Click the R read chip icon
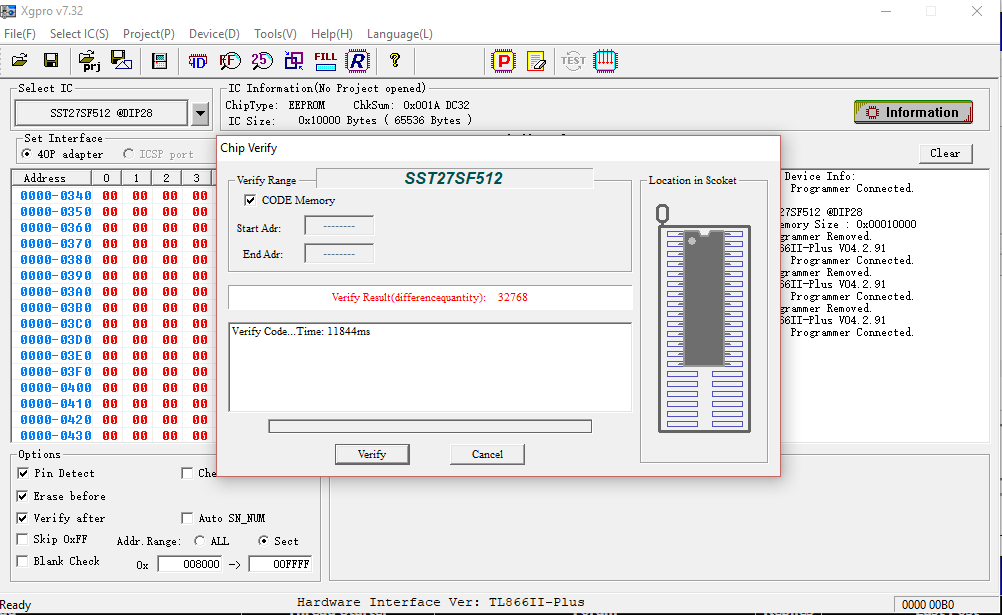This screenshot has height=615, width=1002. tap(357, 61)
